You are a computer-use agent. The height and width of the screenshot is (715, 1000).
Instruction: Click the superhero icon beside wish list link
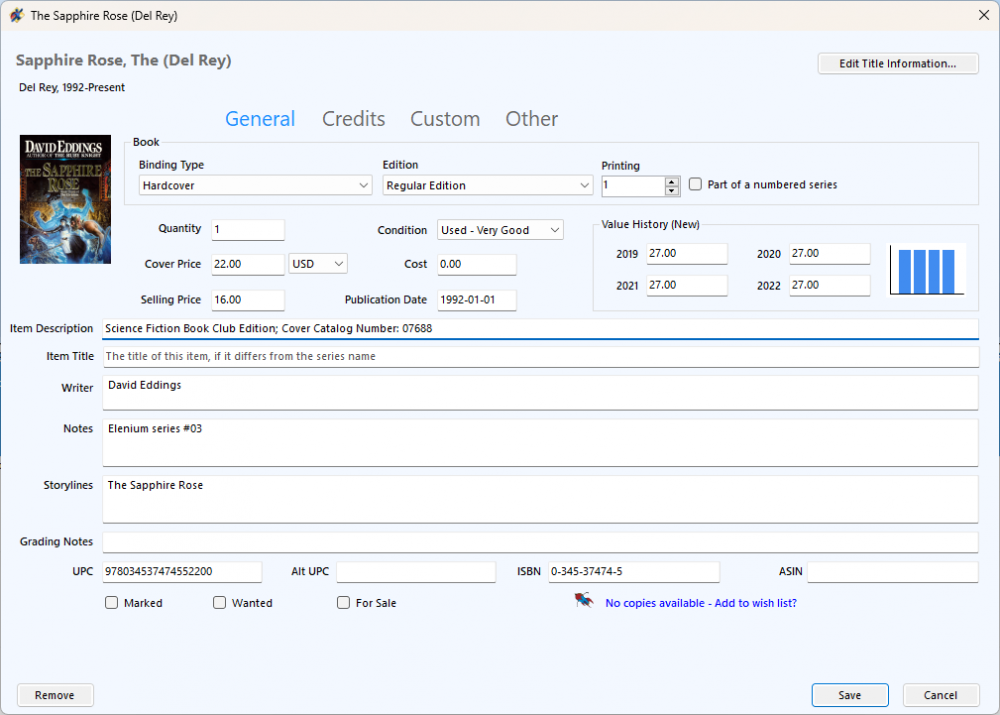click(x=584, y=601)
